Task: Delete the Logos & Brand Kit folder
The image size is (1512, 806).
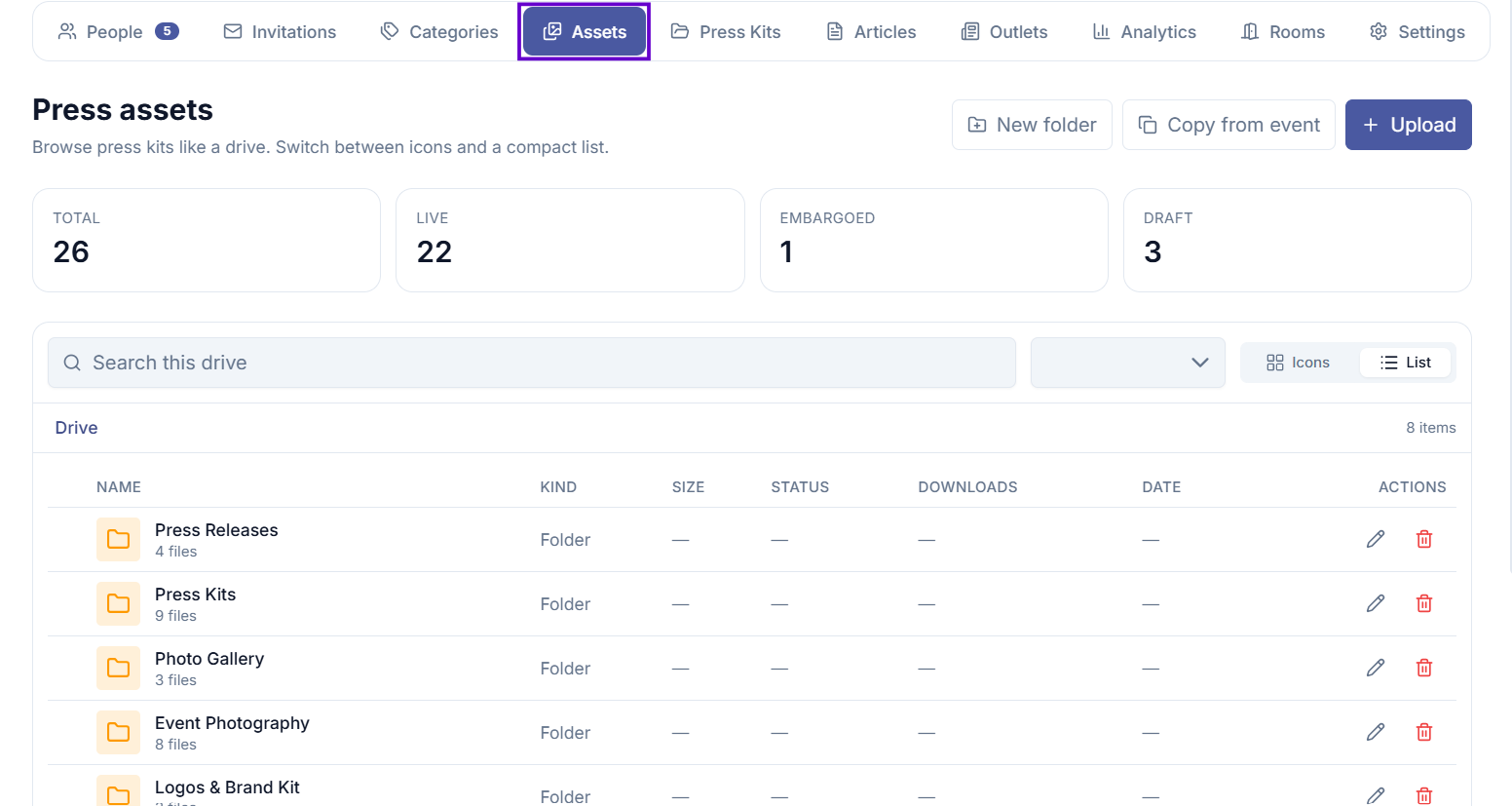Action: 1424,795
